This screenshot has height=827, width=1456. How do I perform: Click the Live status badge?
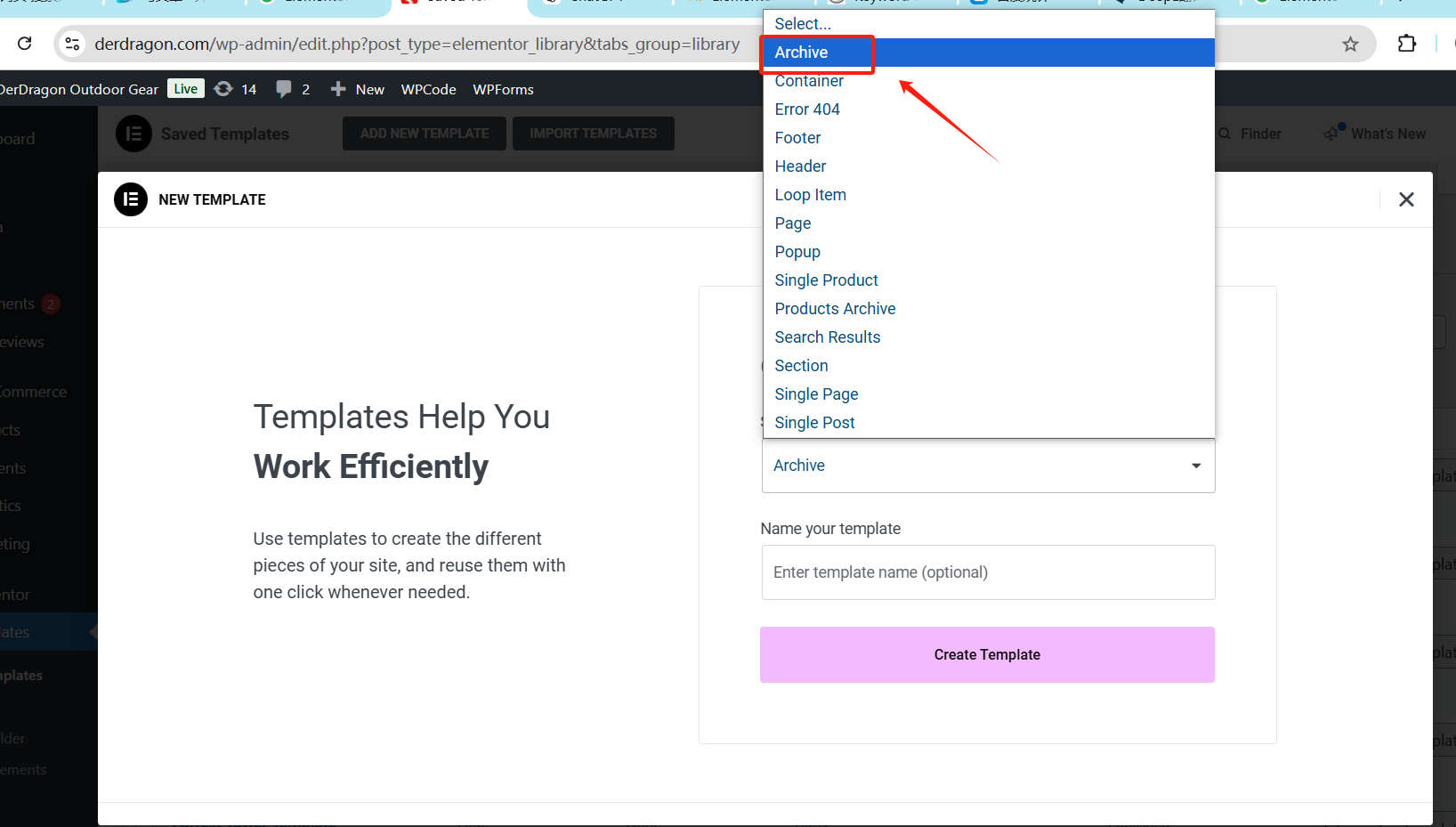pos(186,89)
